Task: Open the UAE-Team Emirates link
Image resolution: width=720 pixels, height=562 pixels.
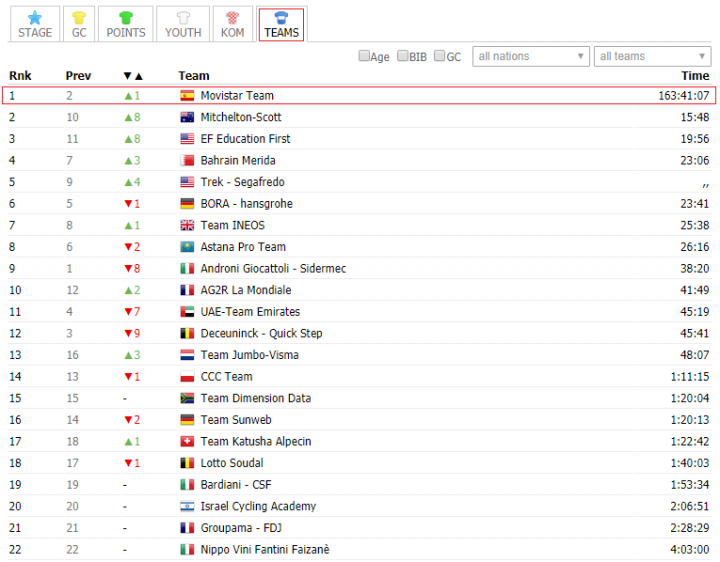Action: point(250,312)
